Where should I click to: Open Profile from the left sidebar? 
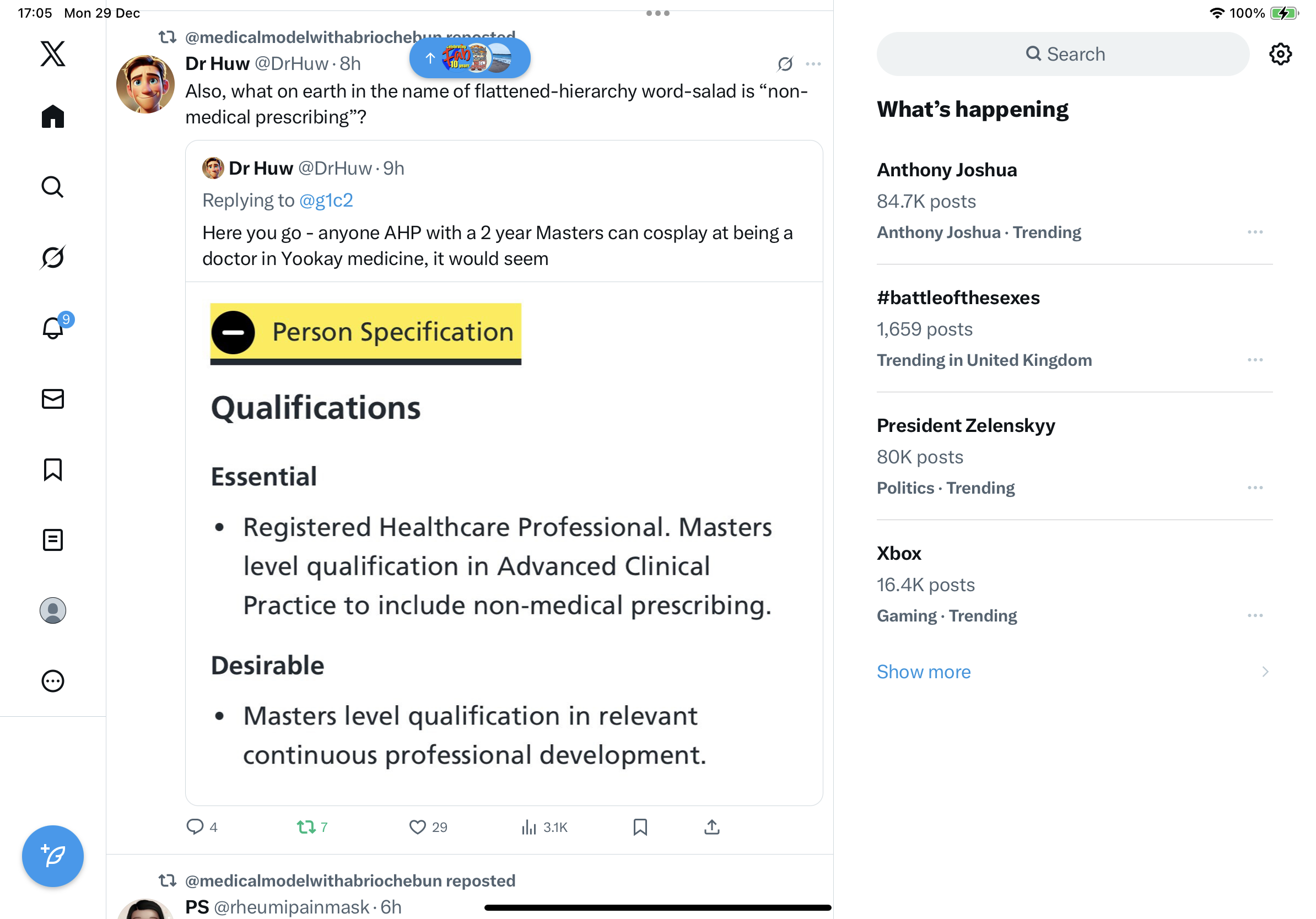pyautogui.click(x=53, y=610)
